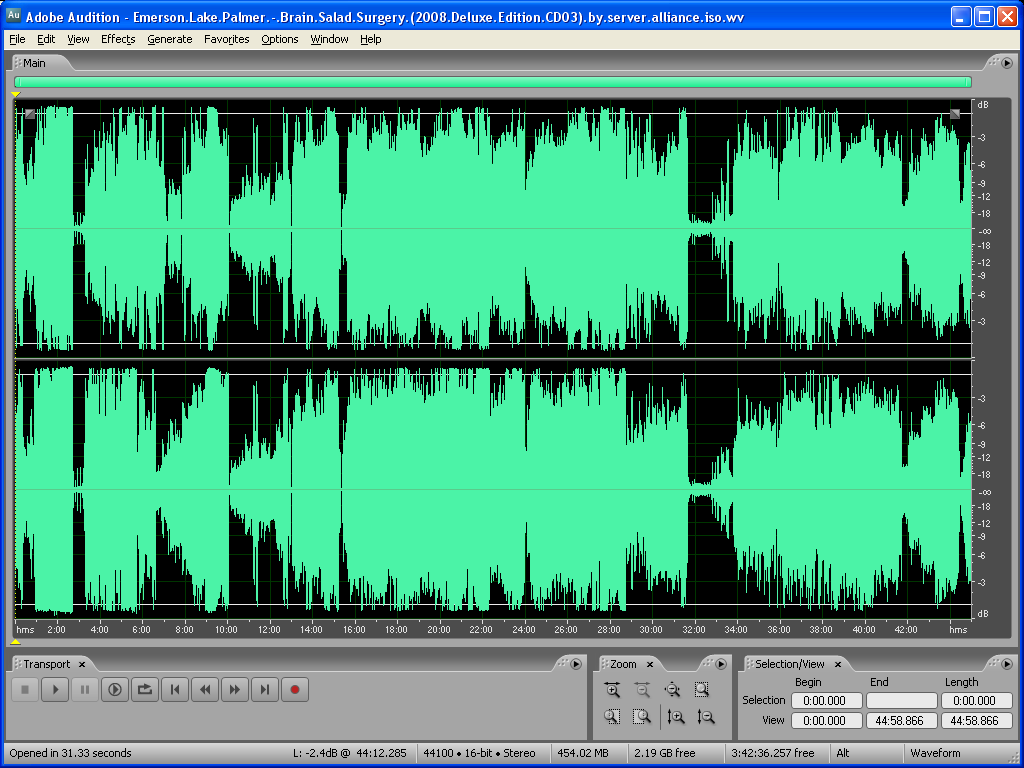Open the Window menu
Image resolution: width=1024 pixels, height=768 pixels.
pos(329,39)
